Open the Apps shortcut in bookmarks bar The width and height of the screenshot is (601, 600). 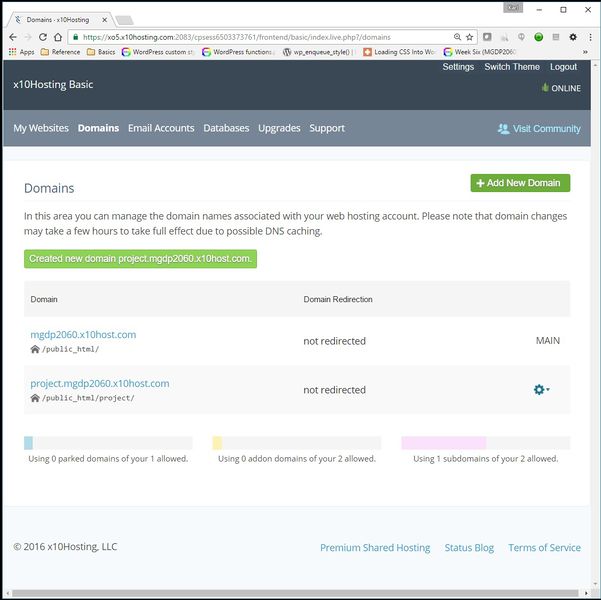(x=21, y=52)
